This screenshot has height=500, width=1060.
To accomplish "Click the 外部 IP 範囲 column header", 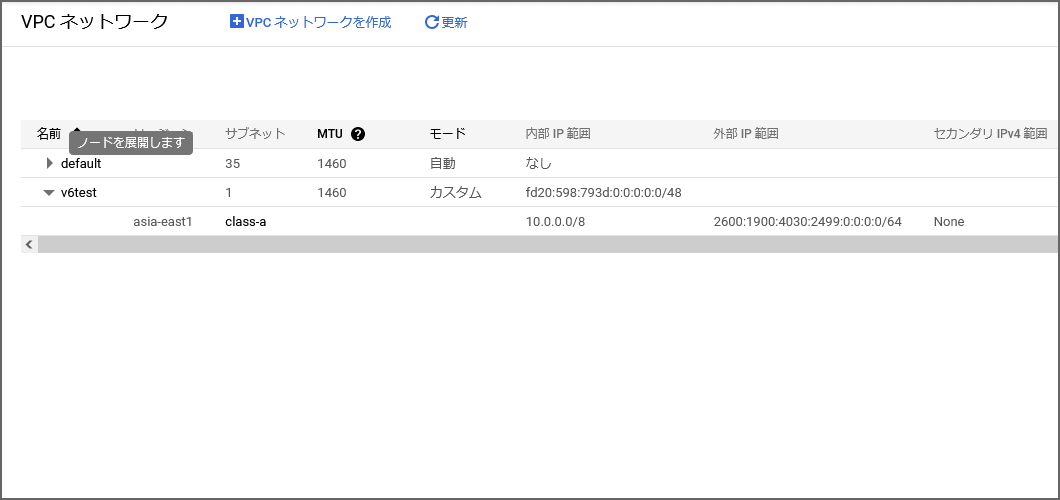I will click(x=746, y=134).
